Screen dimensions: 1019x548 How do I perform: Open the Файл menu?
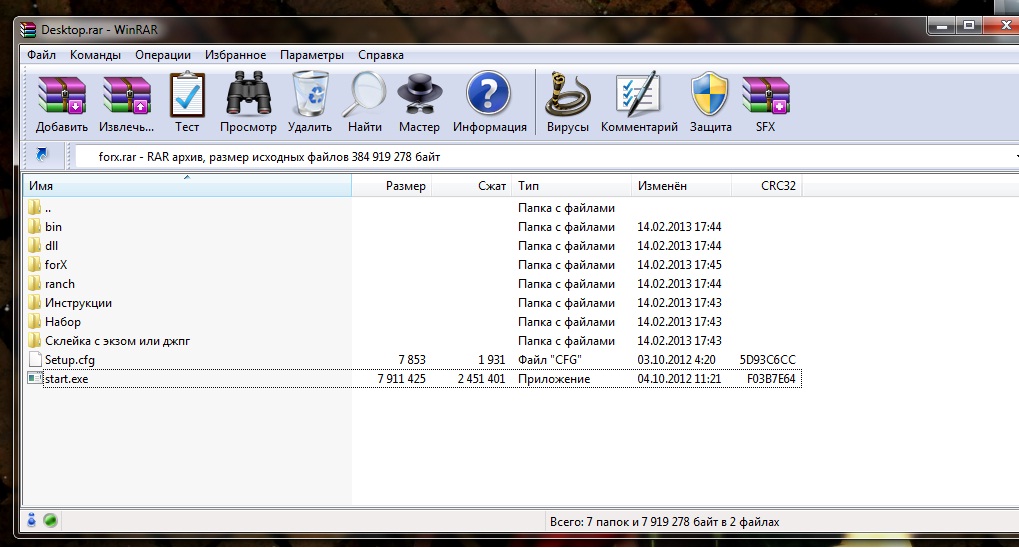tap(42, 55)
